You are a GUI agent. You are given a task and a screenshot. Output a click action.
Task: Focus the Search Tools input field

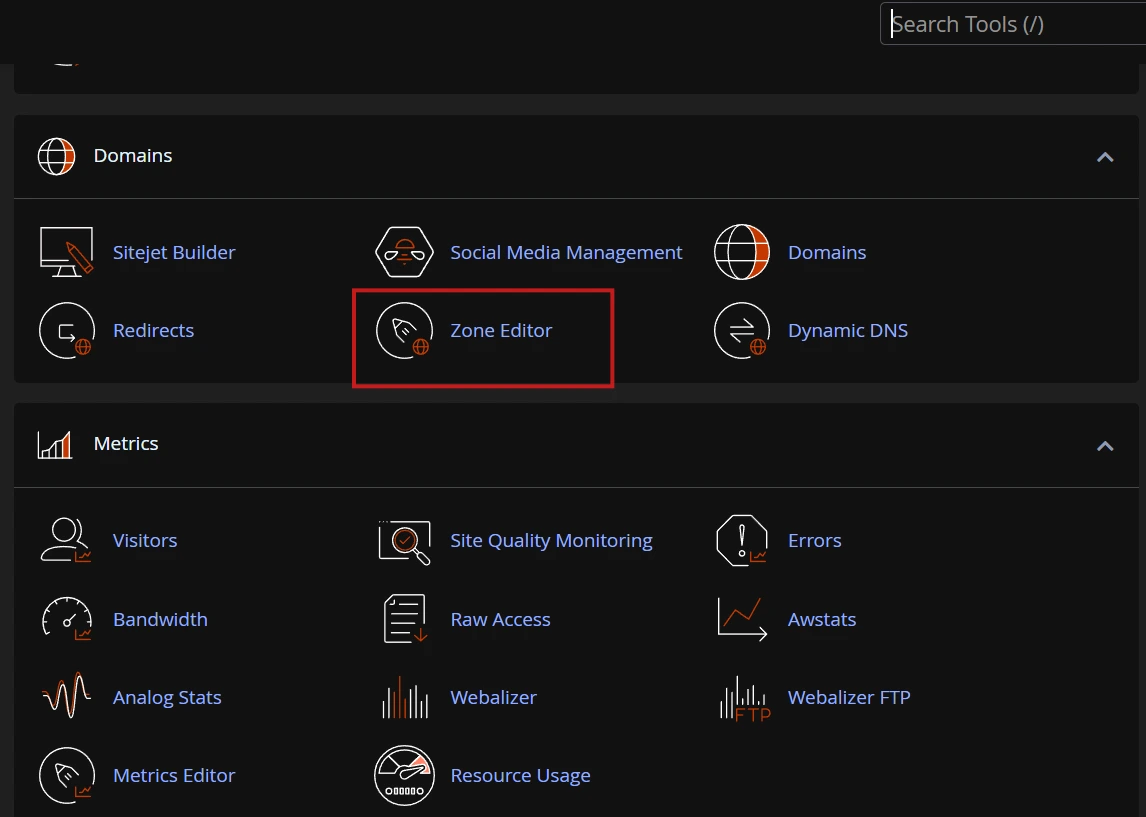pos(1013,24)
